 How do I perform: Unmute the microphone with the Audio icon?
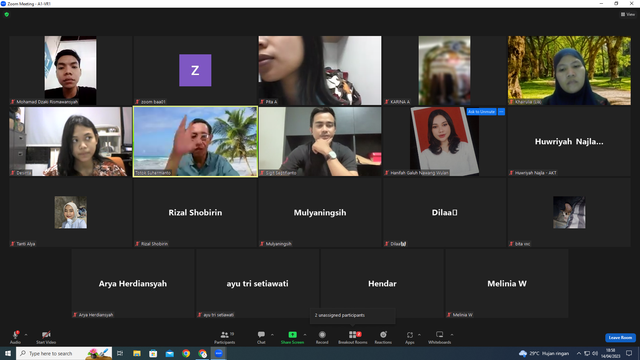(x=15, y=337)
